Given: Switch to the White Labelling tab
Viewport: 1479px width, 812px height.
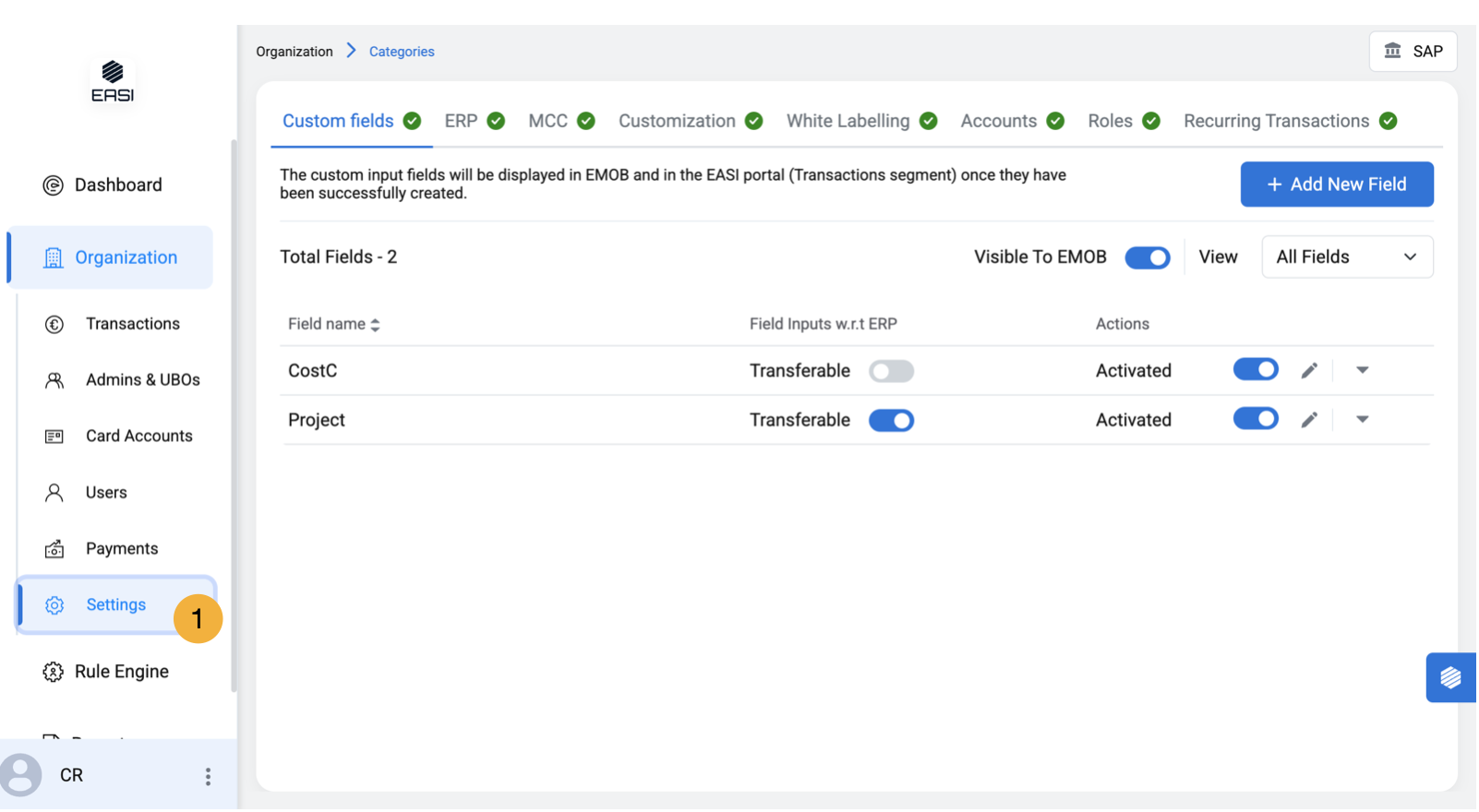Looking at the screenshot, I should point(848,121).
